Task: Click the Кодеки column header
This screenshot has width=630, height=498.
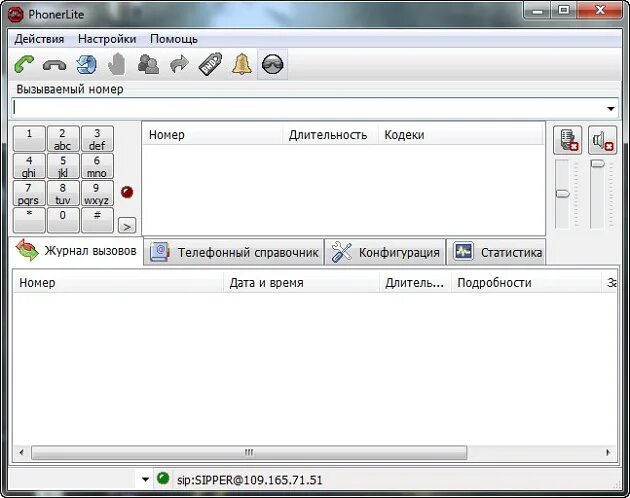Action: 460,135
